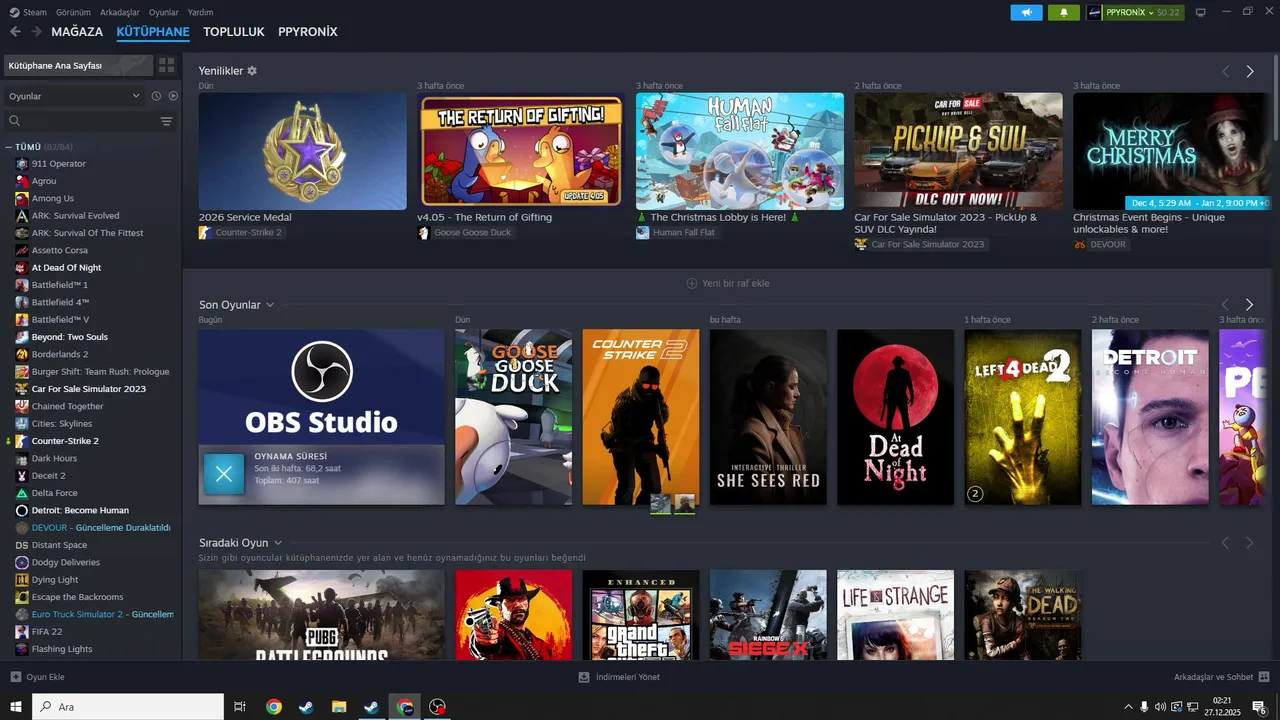
Task: Click Yeni bir raf ekle
Action: [728, 283]
